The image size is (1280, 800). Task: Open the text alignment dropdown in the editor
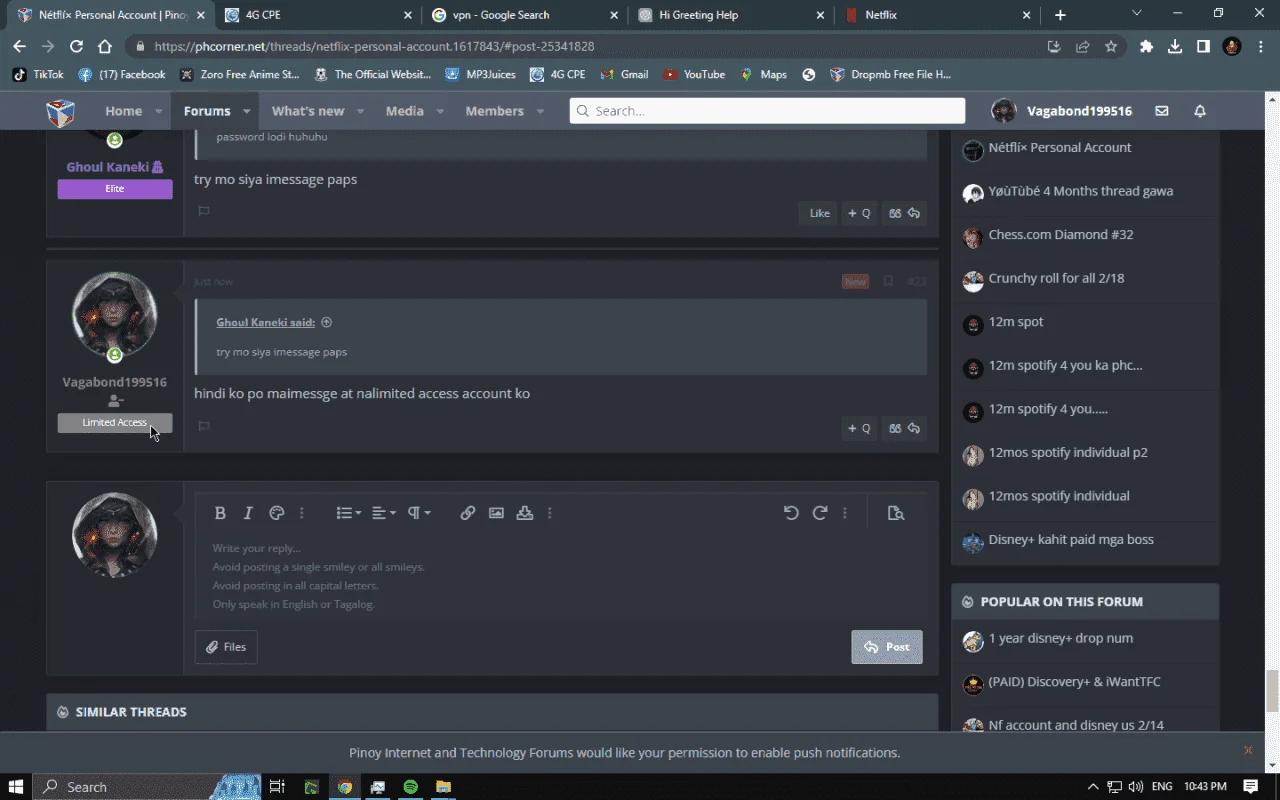pyautogui.click(x=384, y=513)
